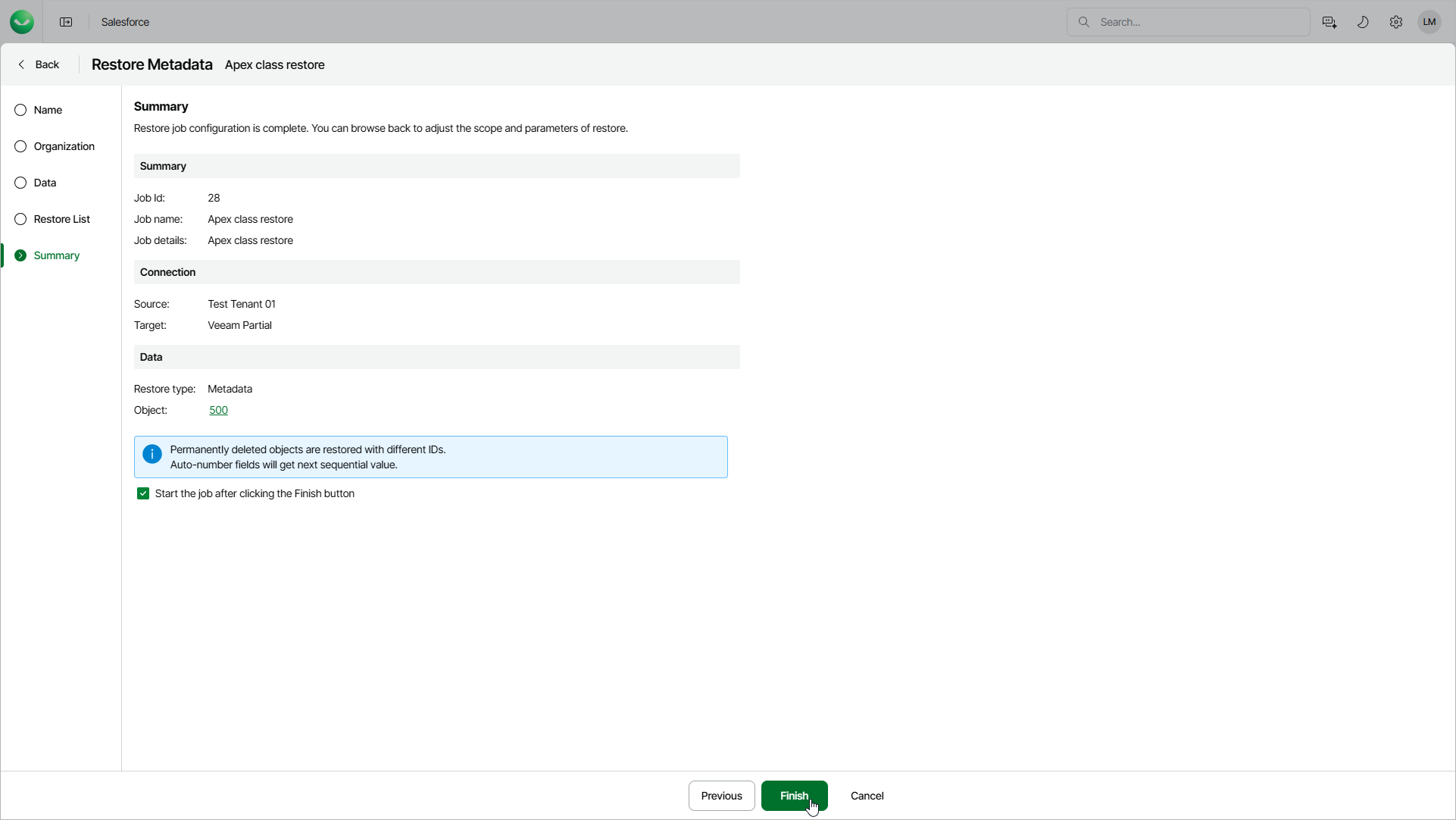Screen dimensions: 1456x820
Task: Click the search magnifier icon
Action: (x=1084, y=22)
